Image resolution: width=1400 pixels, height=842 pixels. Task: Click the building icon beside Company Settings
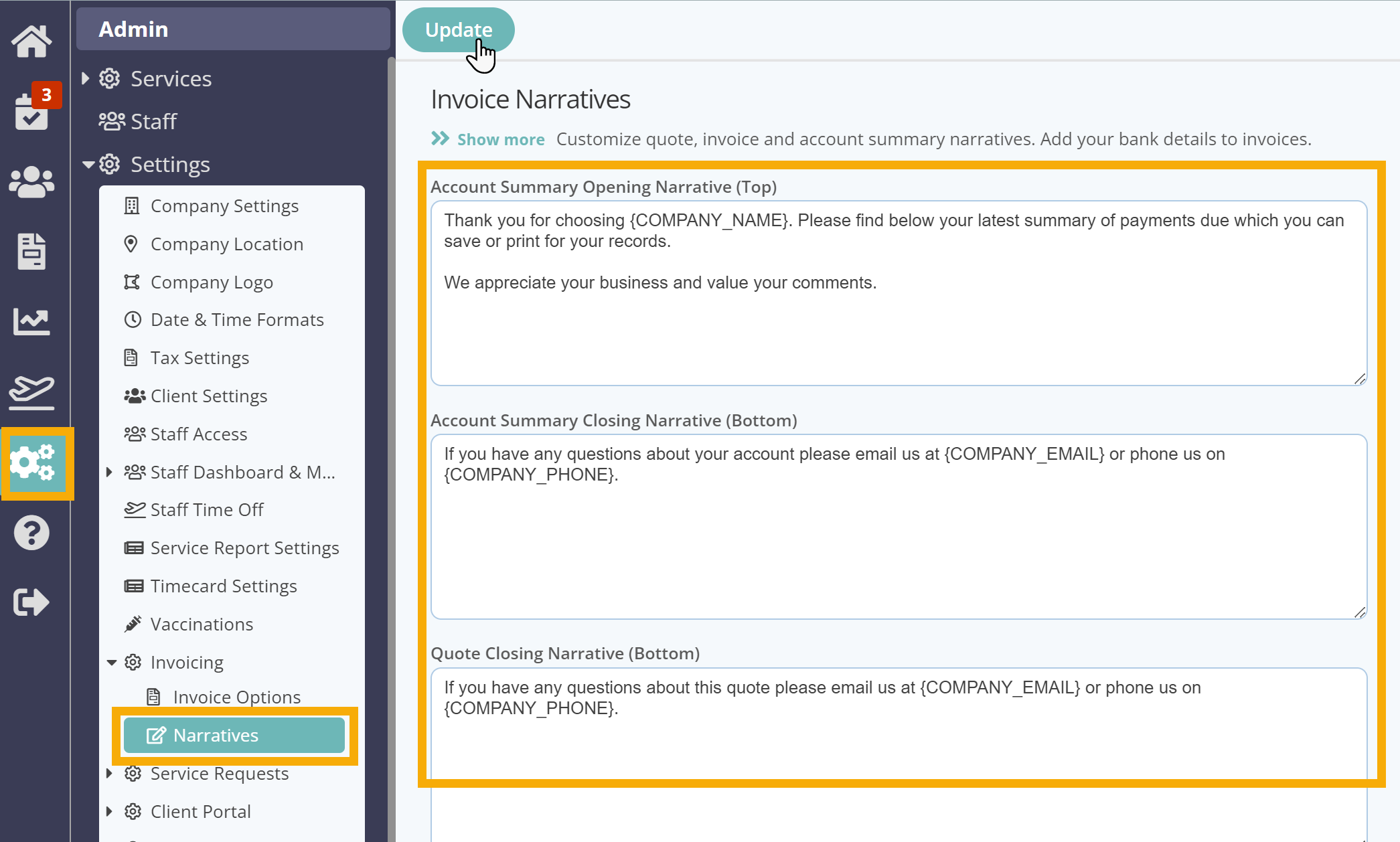pyautogui.click(x=132, y=206)
